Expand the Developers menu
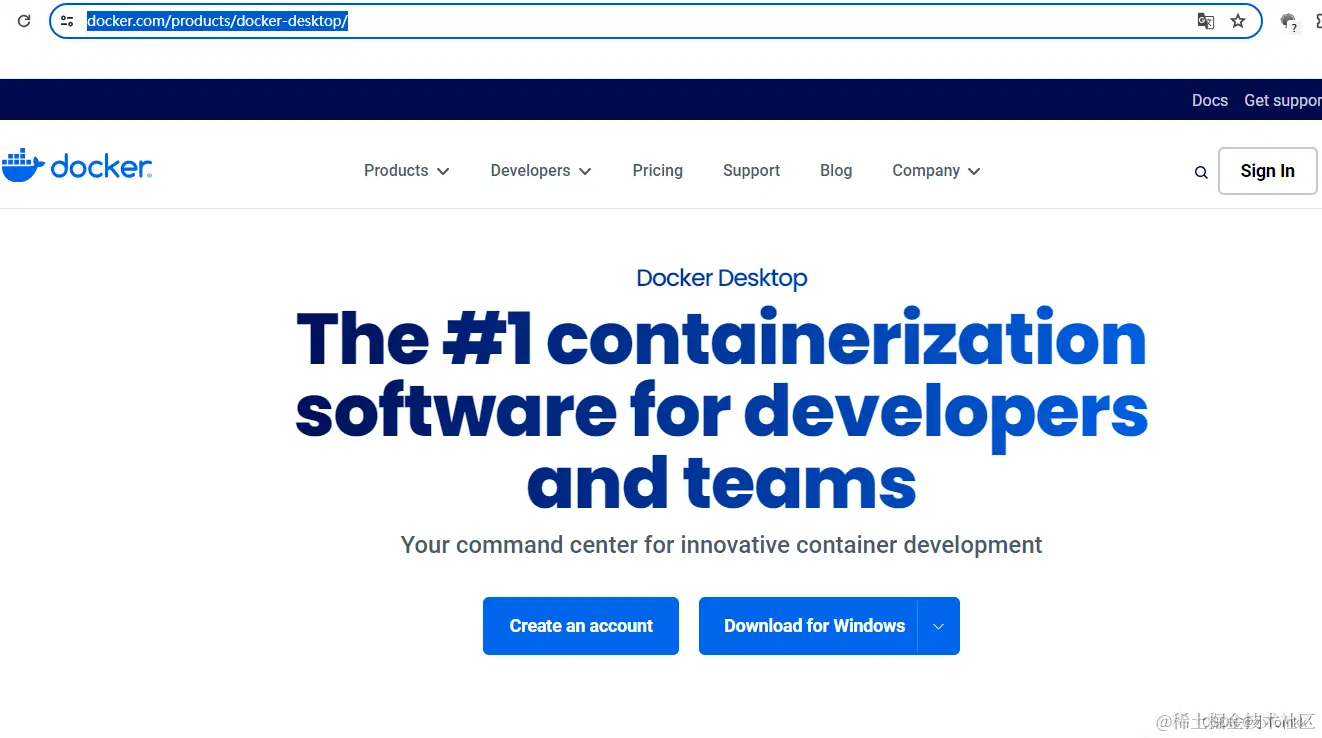 [x=541, y=171]
